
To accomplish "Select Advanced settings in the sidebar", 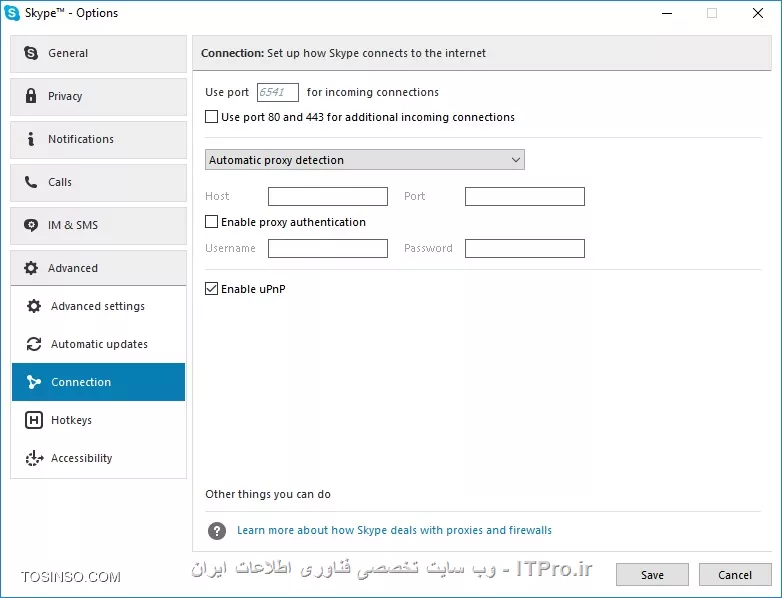I will [x=98, y=306].
